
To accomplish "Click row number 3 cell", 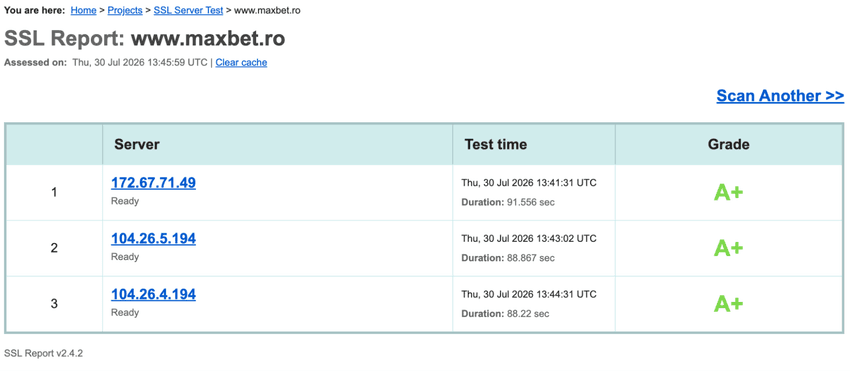I will point(54,304).
